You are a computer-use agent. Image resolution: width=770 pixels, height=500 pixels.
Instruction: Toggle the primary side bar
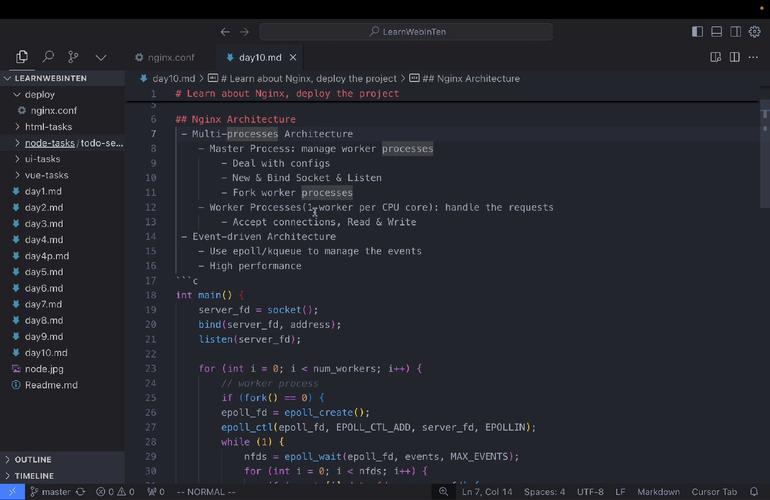point(697,32)
